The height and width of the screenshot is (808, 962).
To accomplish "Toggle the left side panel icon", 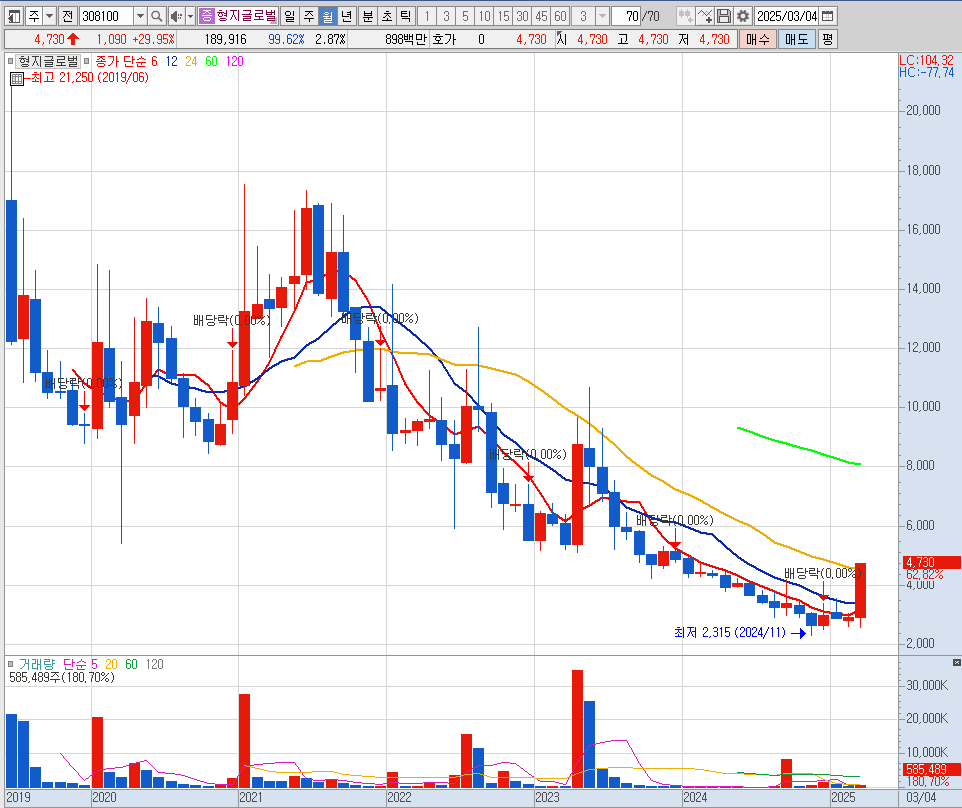I will coord(14,16).
